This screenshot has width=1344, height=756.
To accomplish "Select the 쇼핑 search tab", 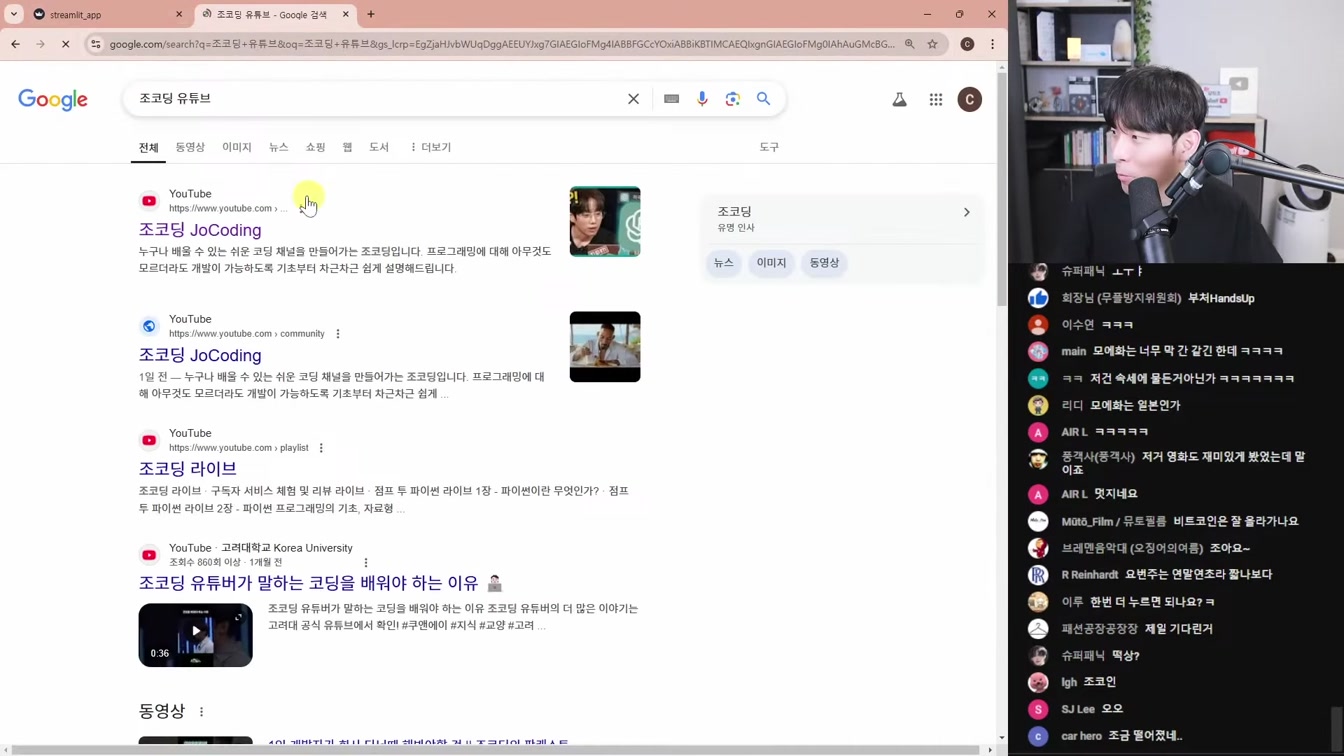I will (x=315, y=147).
